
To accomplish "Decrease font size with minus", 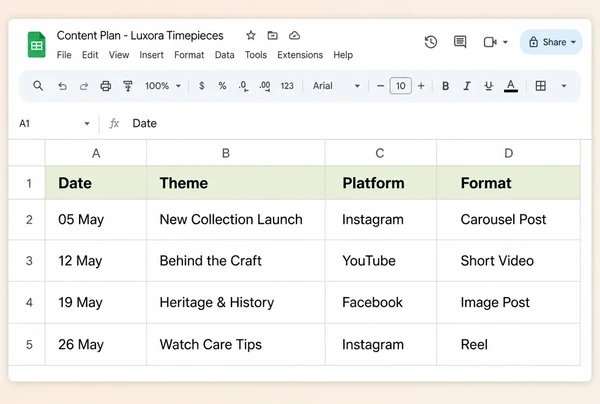I will (380, 86).
